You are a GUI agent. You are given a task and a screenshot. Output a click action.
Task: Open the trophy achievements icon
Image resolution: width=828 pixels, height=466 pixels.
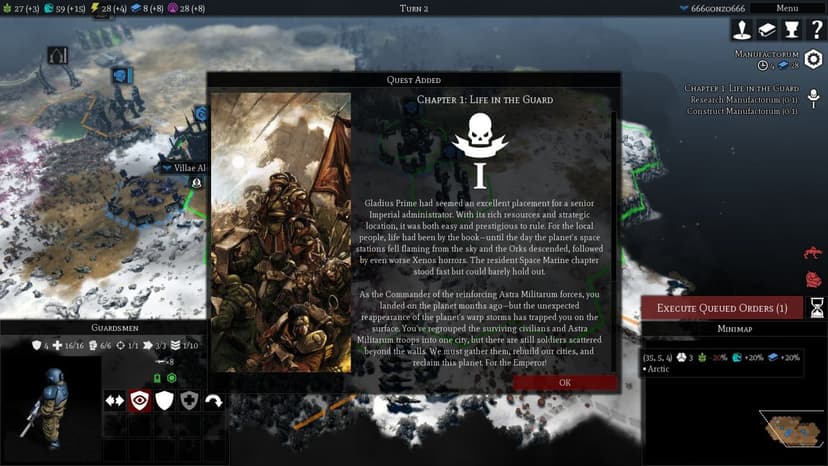click(792, 30)
